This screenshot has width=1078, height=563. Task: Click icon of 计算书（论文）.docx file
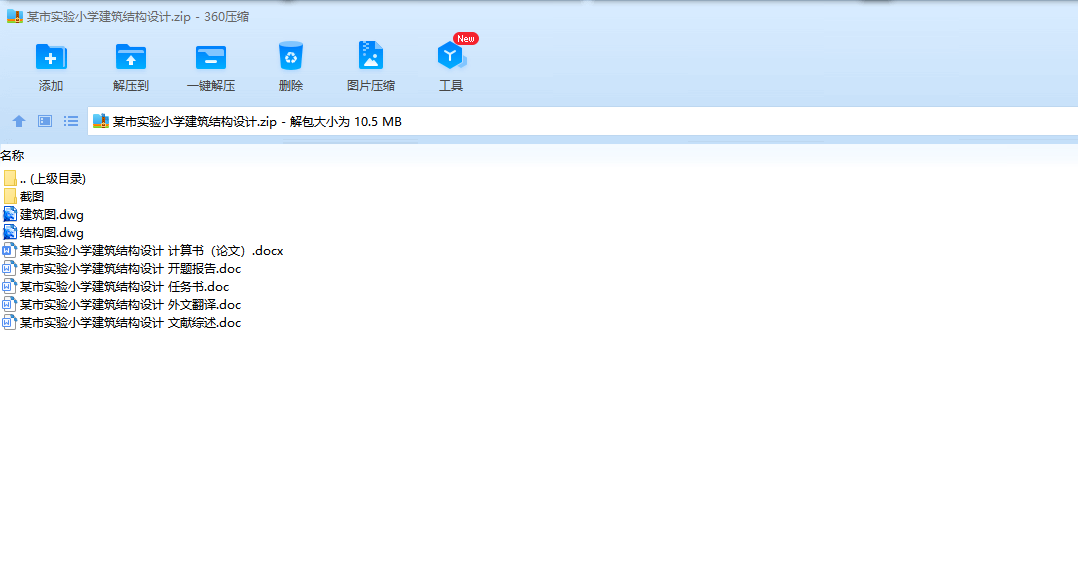click(x=9, y=250)
